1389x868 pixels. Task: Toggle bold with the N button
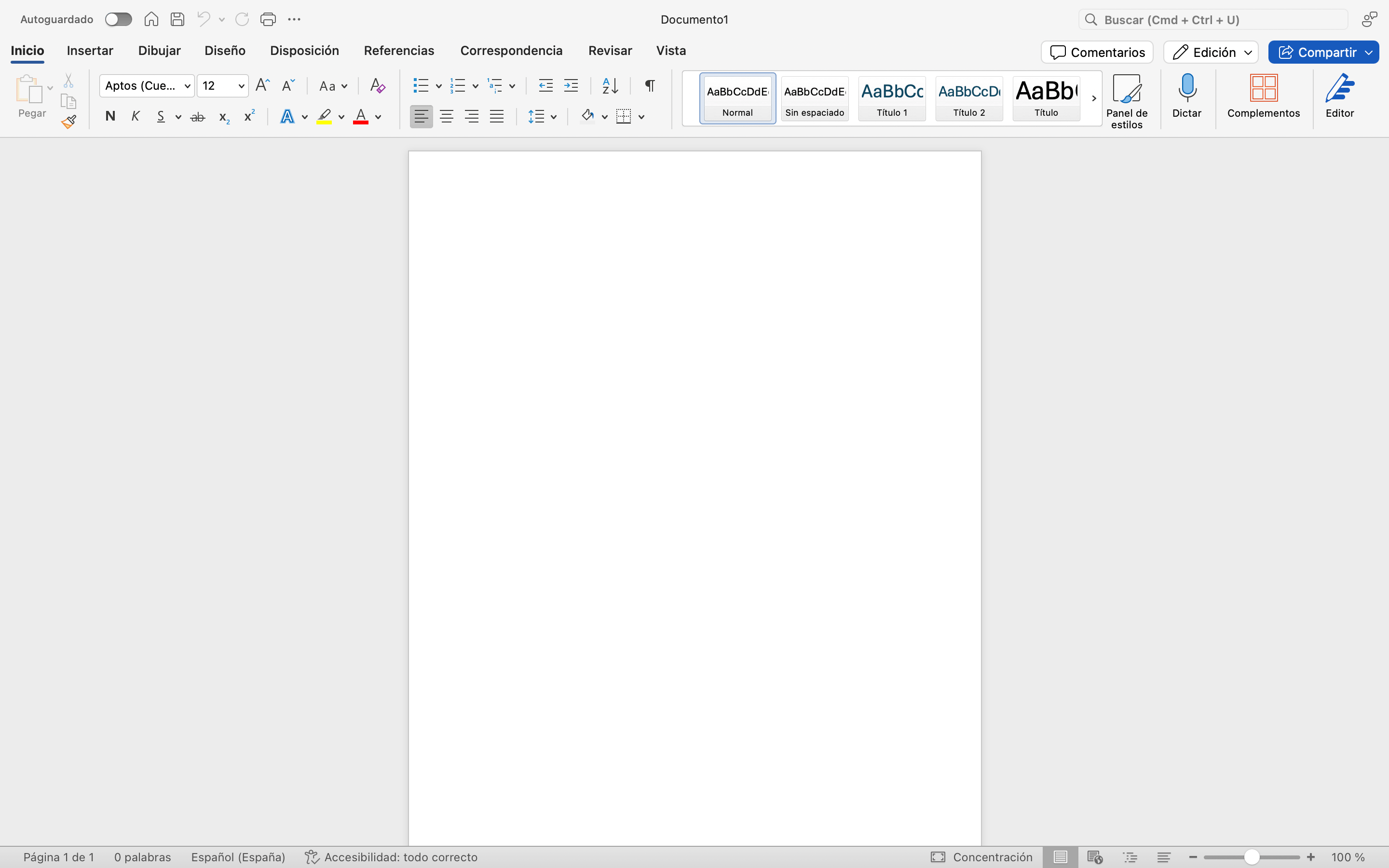pos(110,117)
